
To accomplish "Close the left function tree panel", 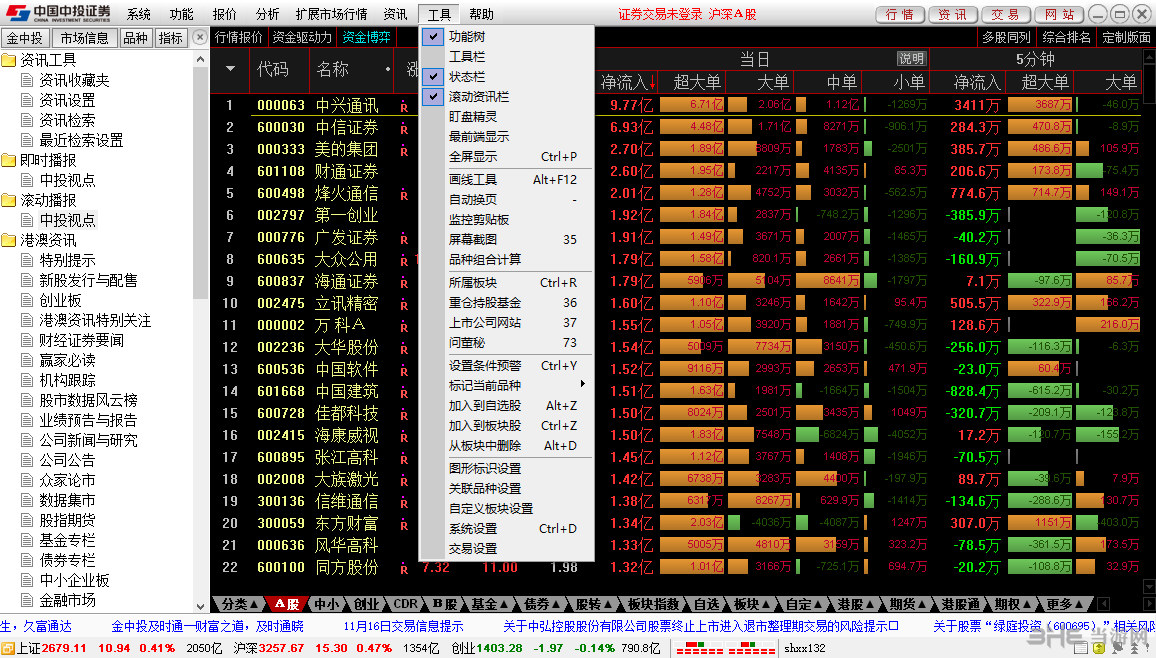I will pyautogui.click(x=200, y=37).
